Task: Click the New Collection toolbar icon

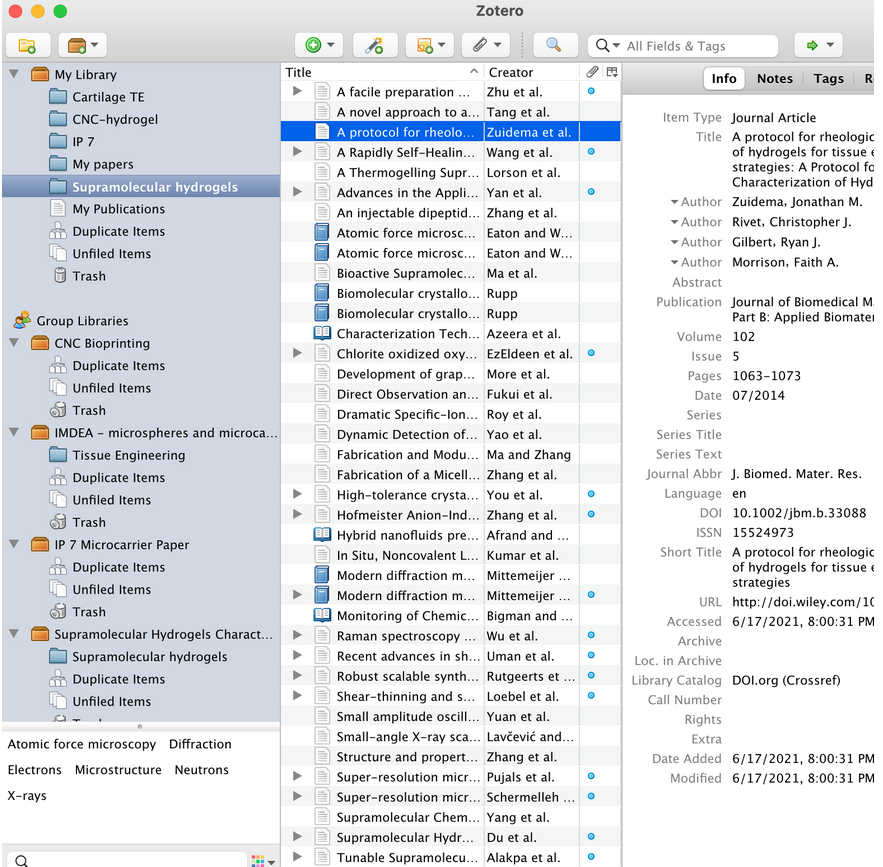Action: pyautogui.click(x=28, y=46)
